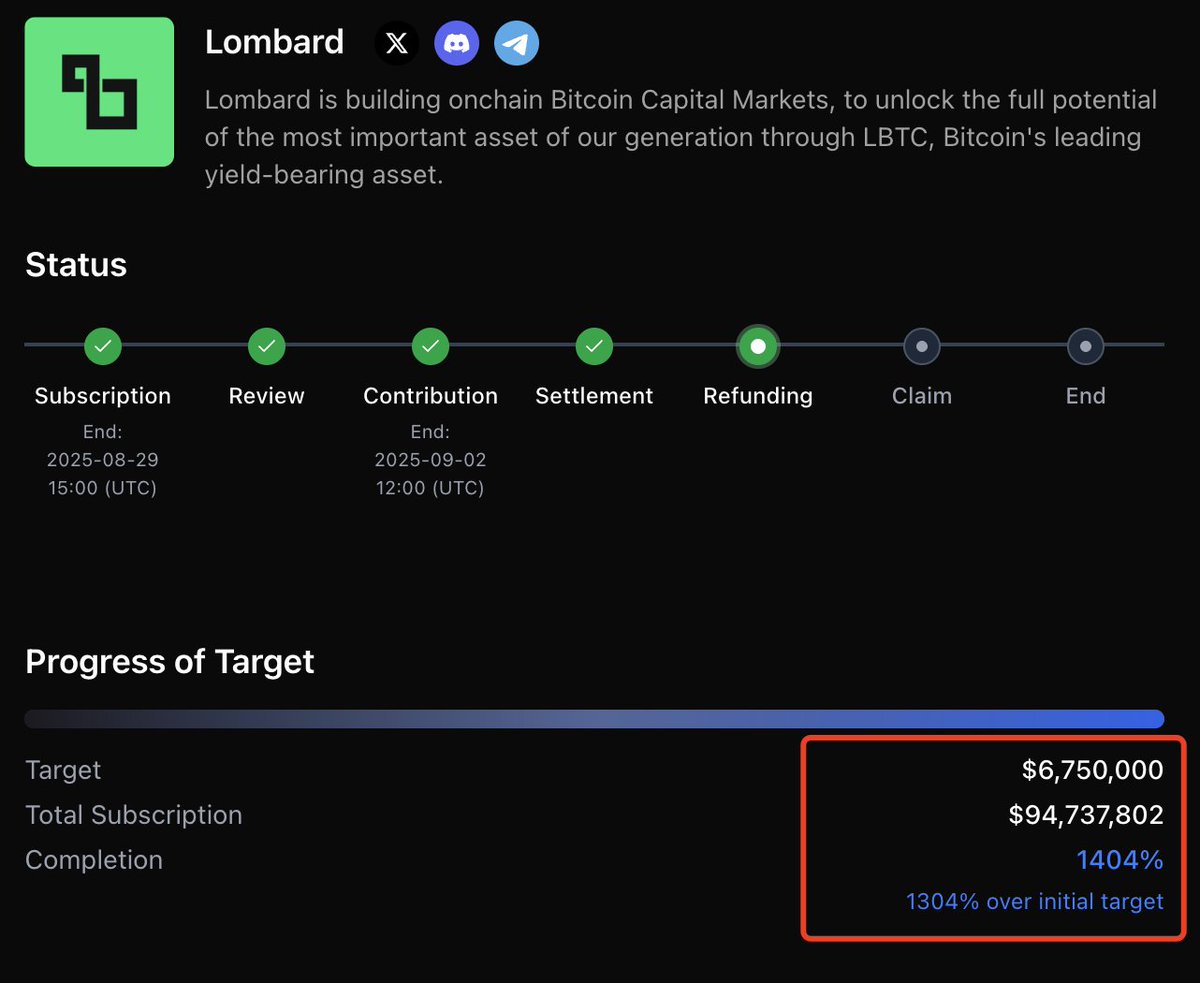
Task: Select the Settlement step checkmark
Action: click(594, 346)
